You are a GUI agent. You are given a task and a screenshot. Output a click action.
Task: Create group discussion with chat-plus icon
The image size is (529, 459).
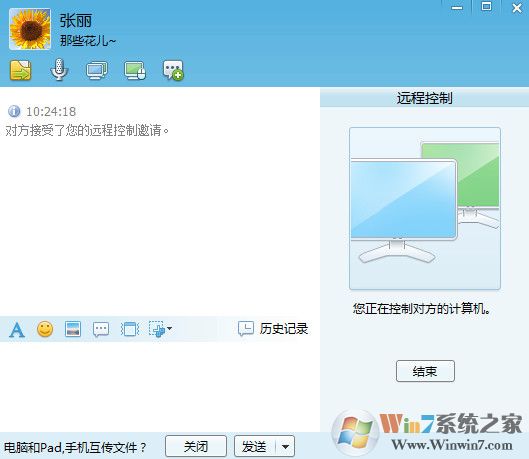click(173, 70)
